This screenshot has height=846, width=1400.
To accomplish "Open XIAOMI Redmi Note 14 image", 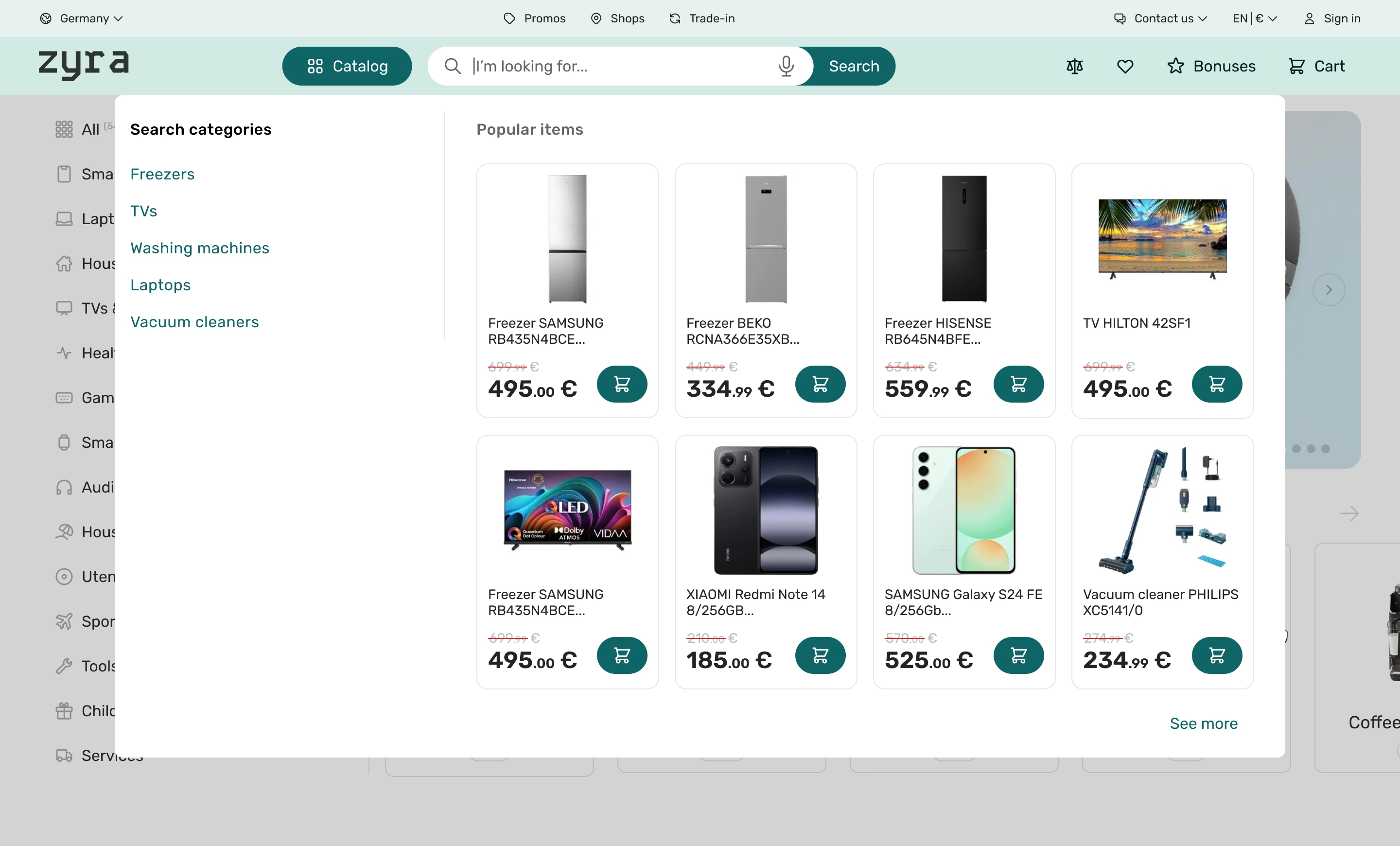I will click(766, 510).
